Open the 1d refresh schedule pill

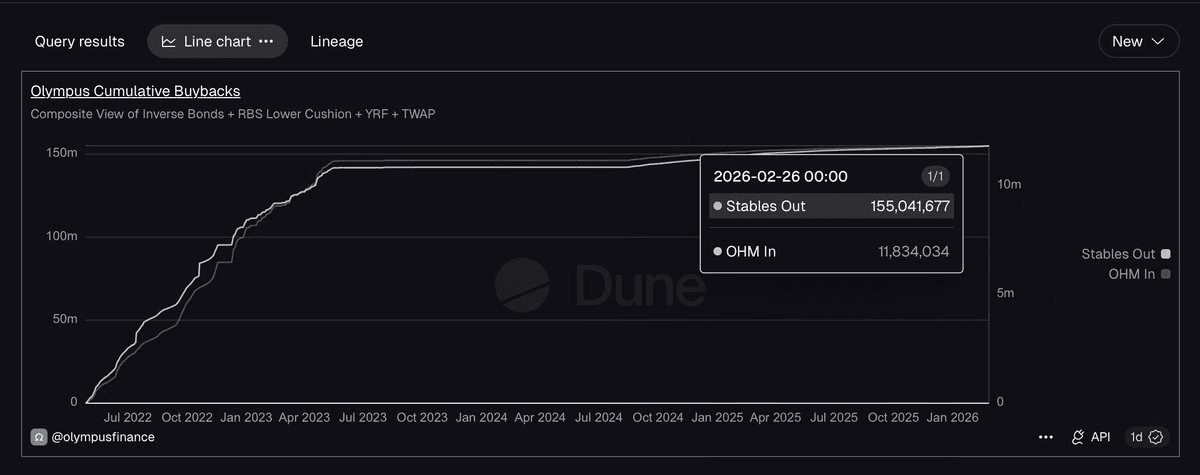tap(1146, 437)
